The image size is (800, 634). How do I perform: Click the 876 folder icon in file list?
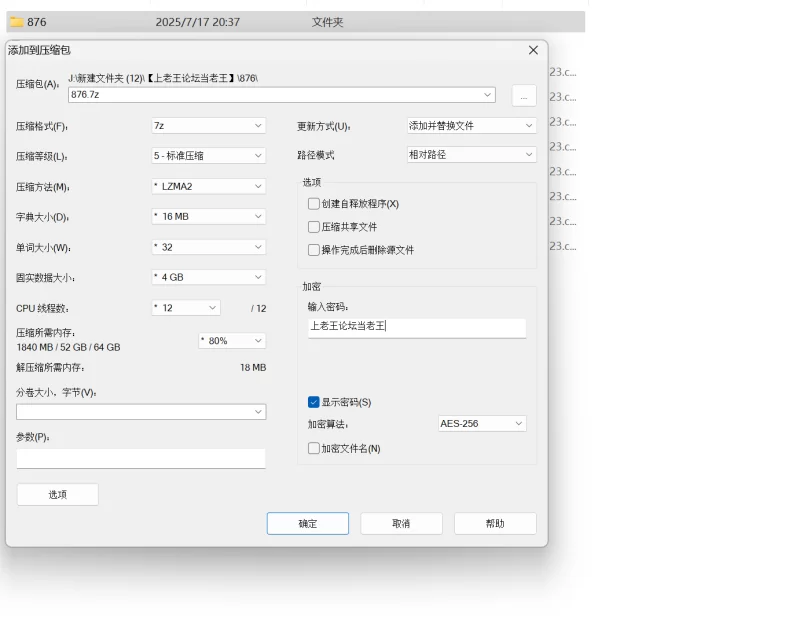coord(17,22)
